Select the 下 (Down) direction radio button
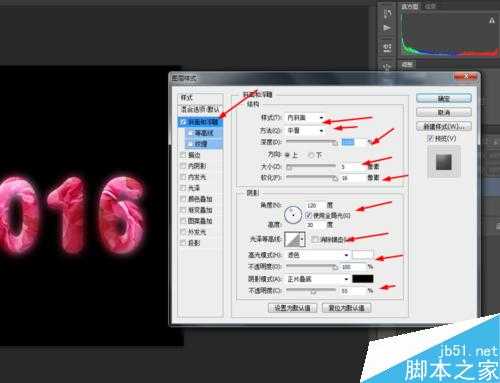500x383 pixels. (311, 155)
